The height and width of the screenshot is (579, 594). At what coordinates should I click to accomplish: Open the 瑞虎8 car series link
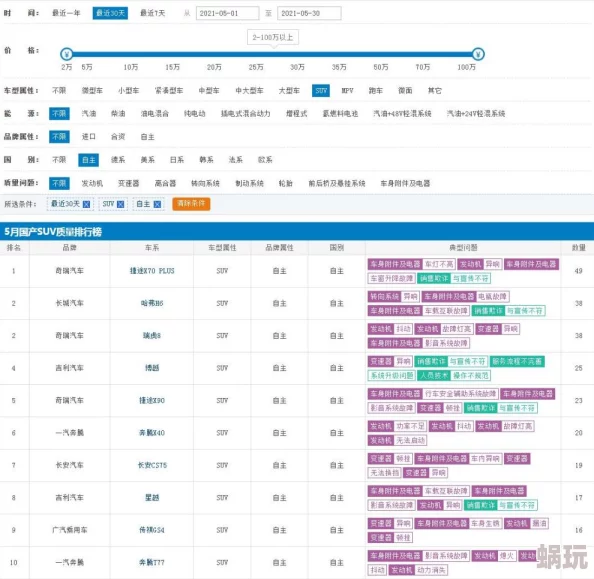(x=152, y=336)
